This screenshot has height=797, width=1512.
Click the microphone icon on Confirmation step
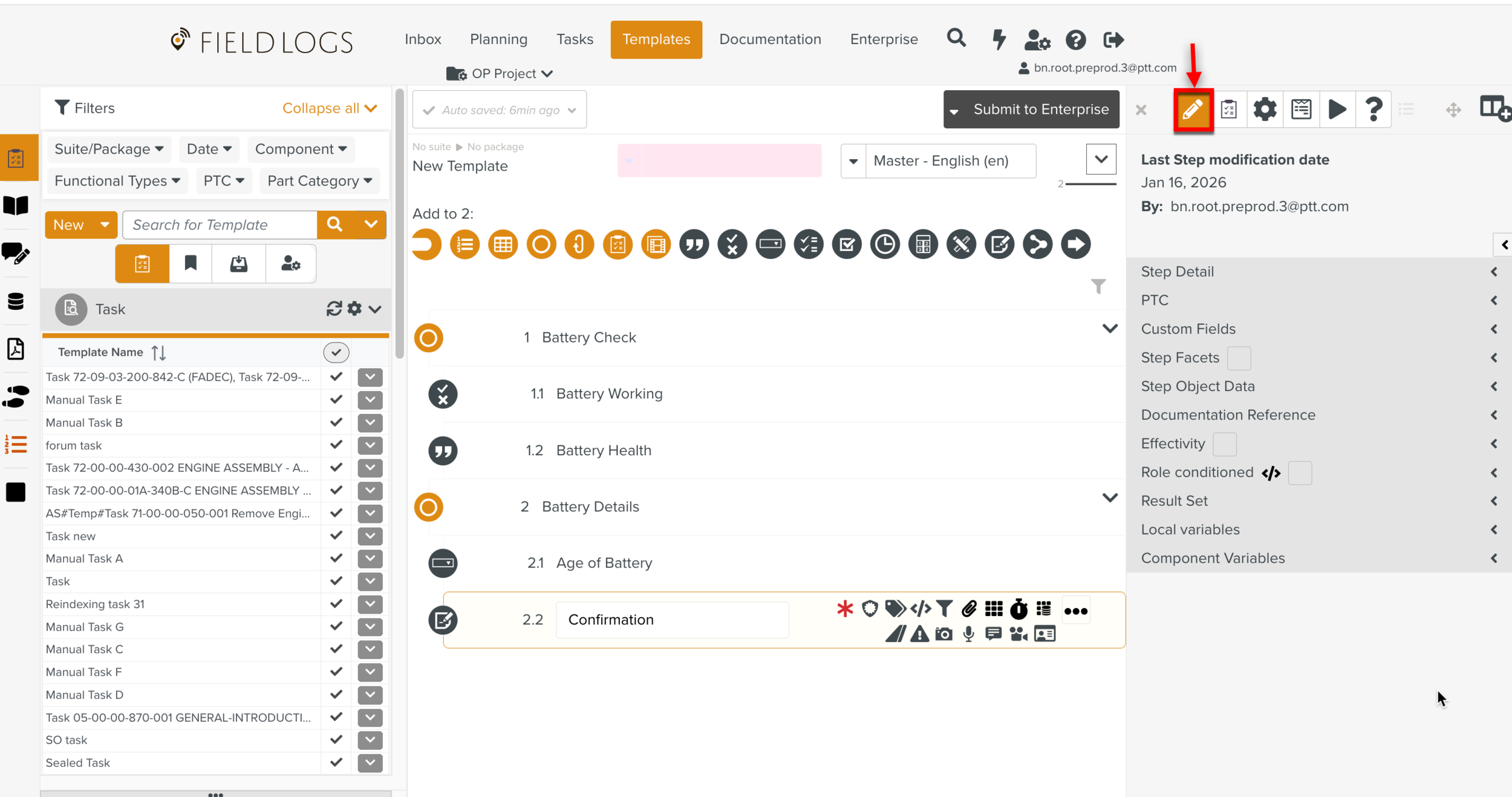968,634
